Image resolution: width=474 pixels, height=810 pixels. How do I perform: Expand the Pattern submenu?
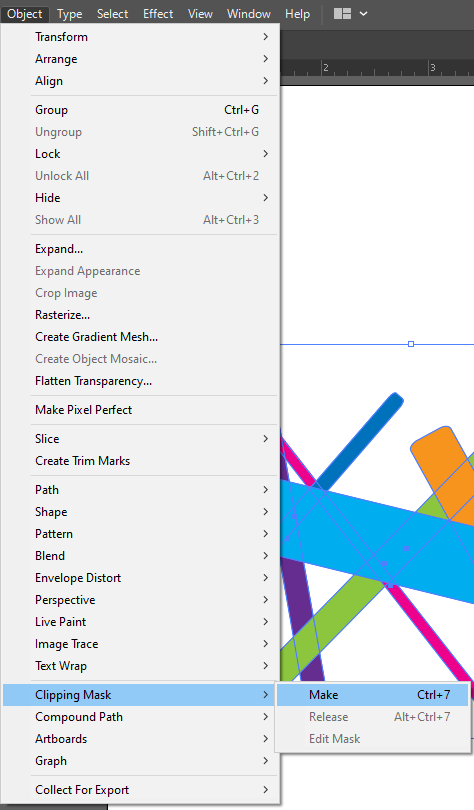pos(140,534)
